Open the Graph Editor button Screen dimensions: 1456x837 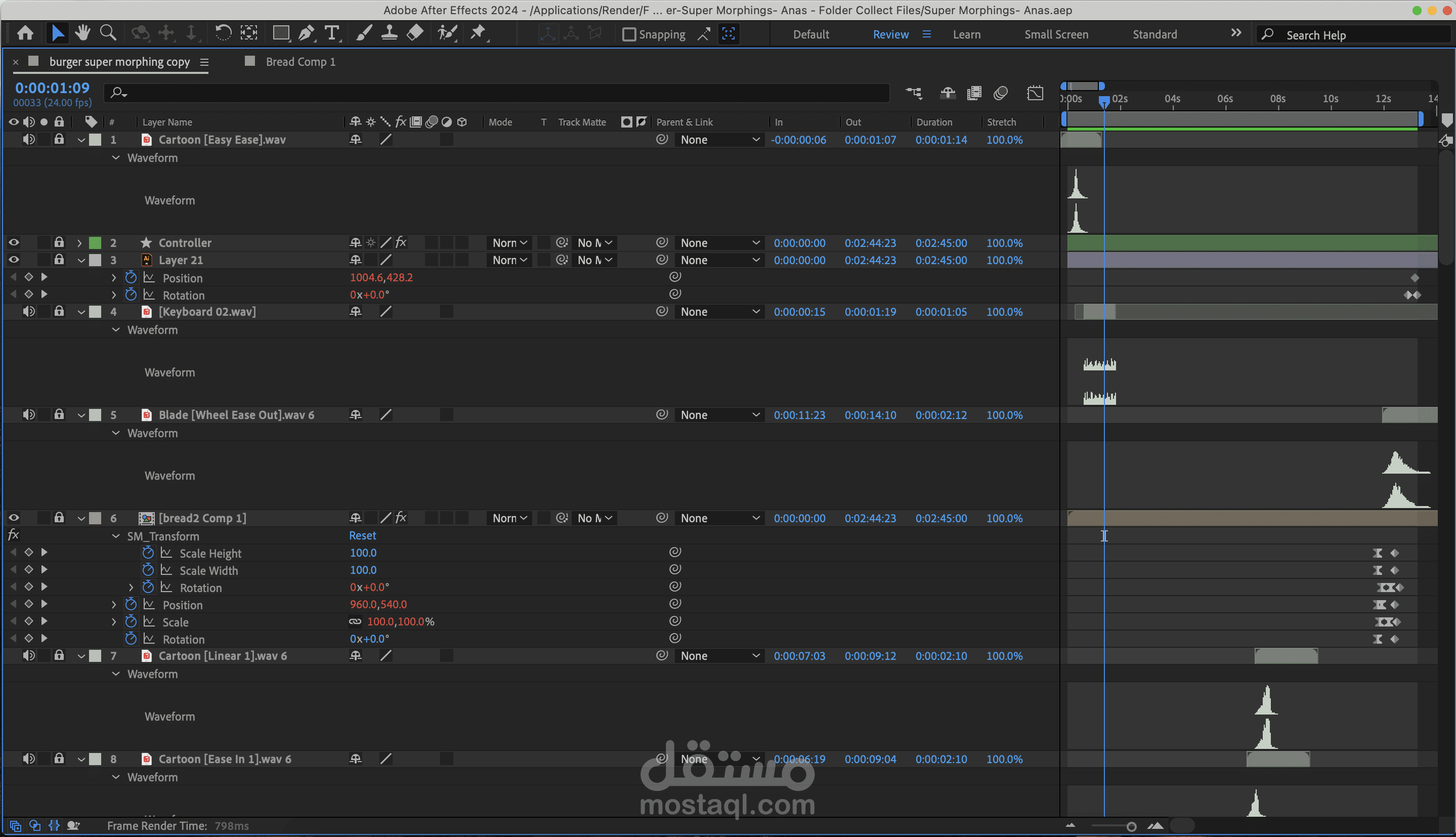[1035, 93]
